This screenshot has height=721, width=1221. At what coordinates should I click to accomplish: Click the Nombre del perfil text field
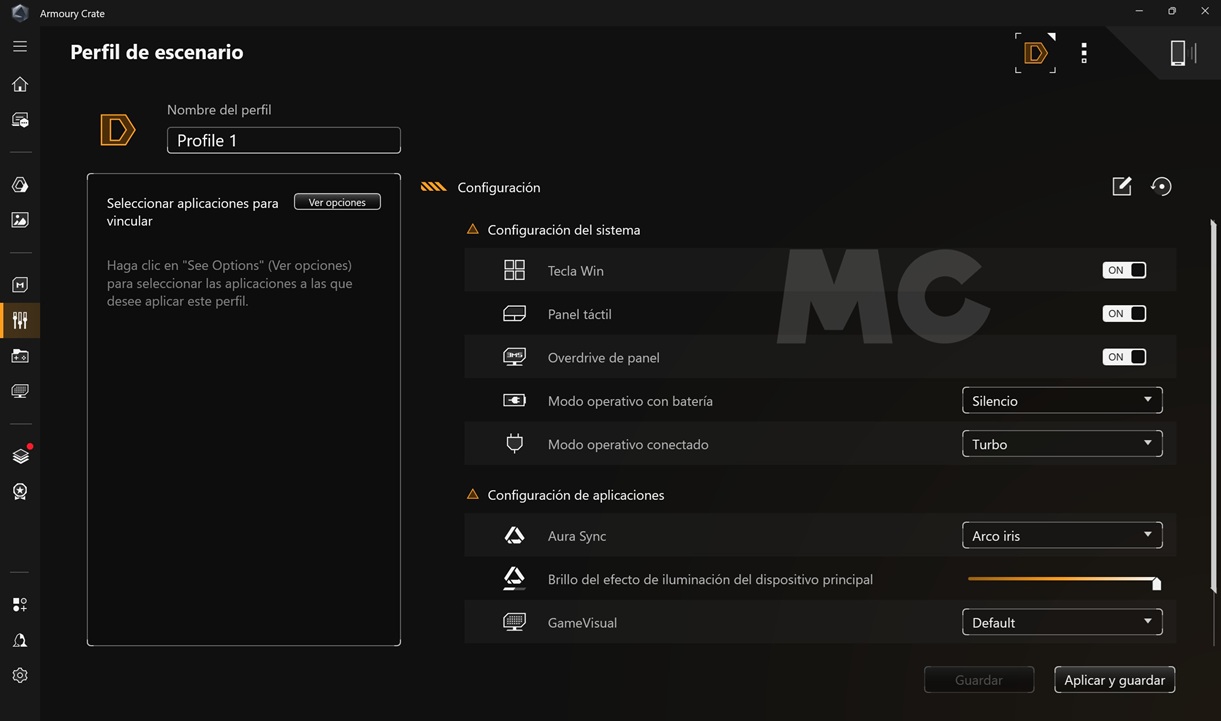point(283,140)
